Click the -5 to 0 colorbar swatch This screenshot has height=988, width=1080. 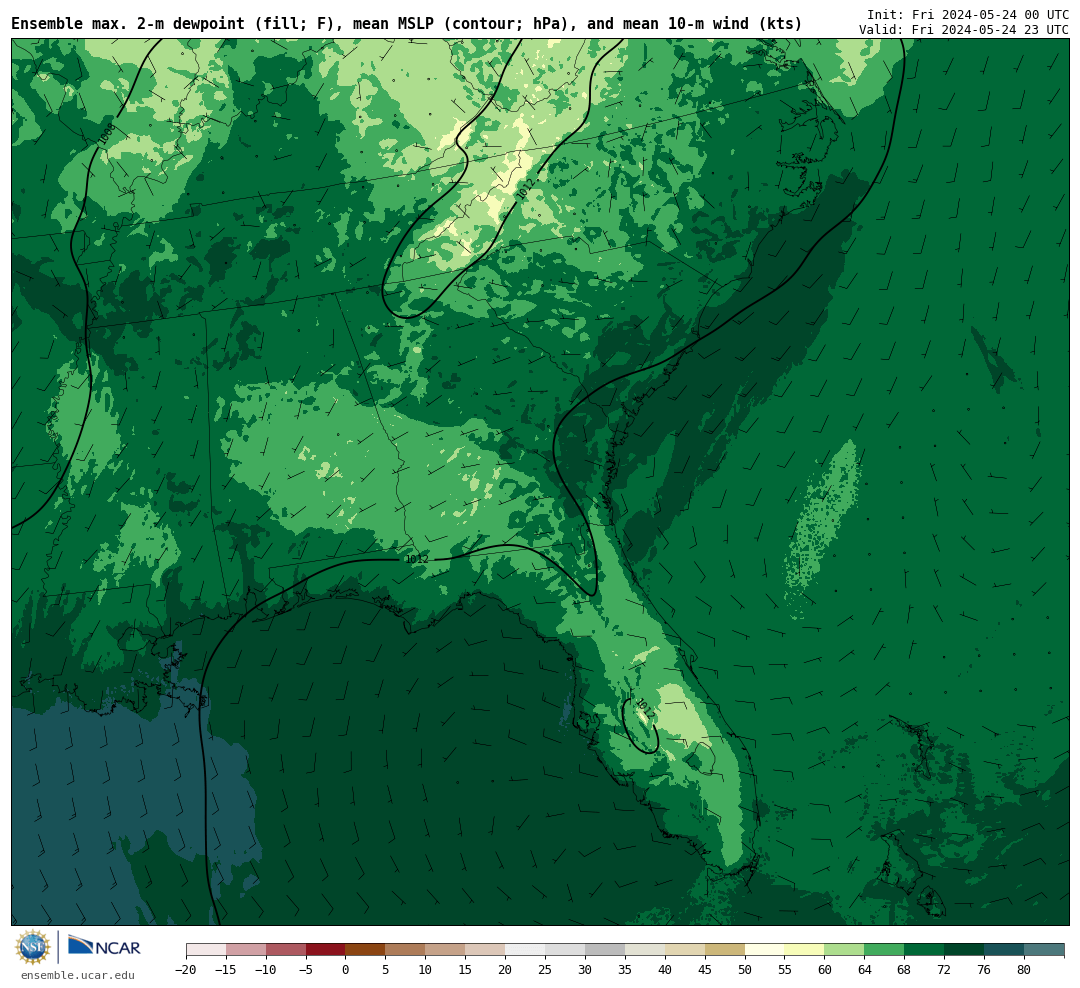point(326,949)
